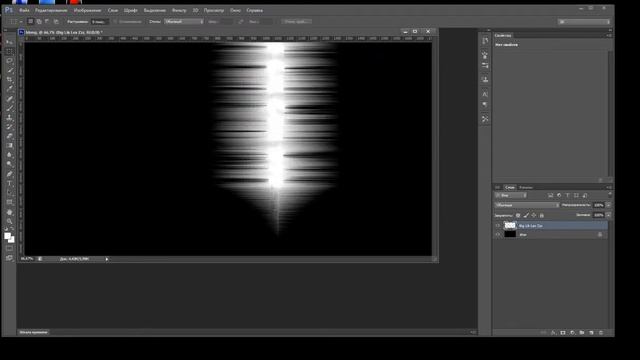Select the Zoom tool
This screenshot has height=360, width=640.
click(x=9, y=221)
